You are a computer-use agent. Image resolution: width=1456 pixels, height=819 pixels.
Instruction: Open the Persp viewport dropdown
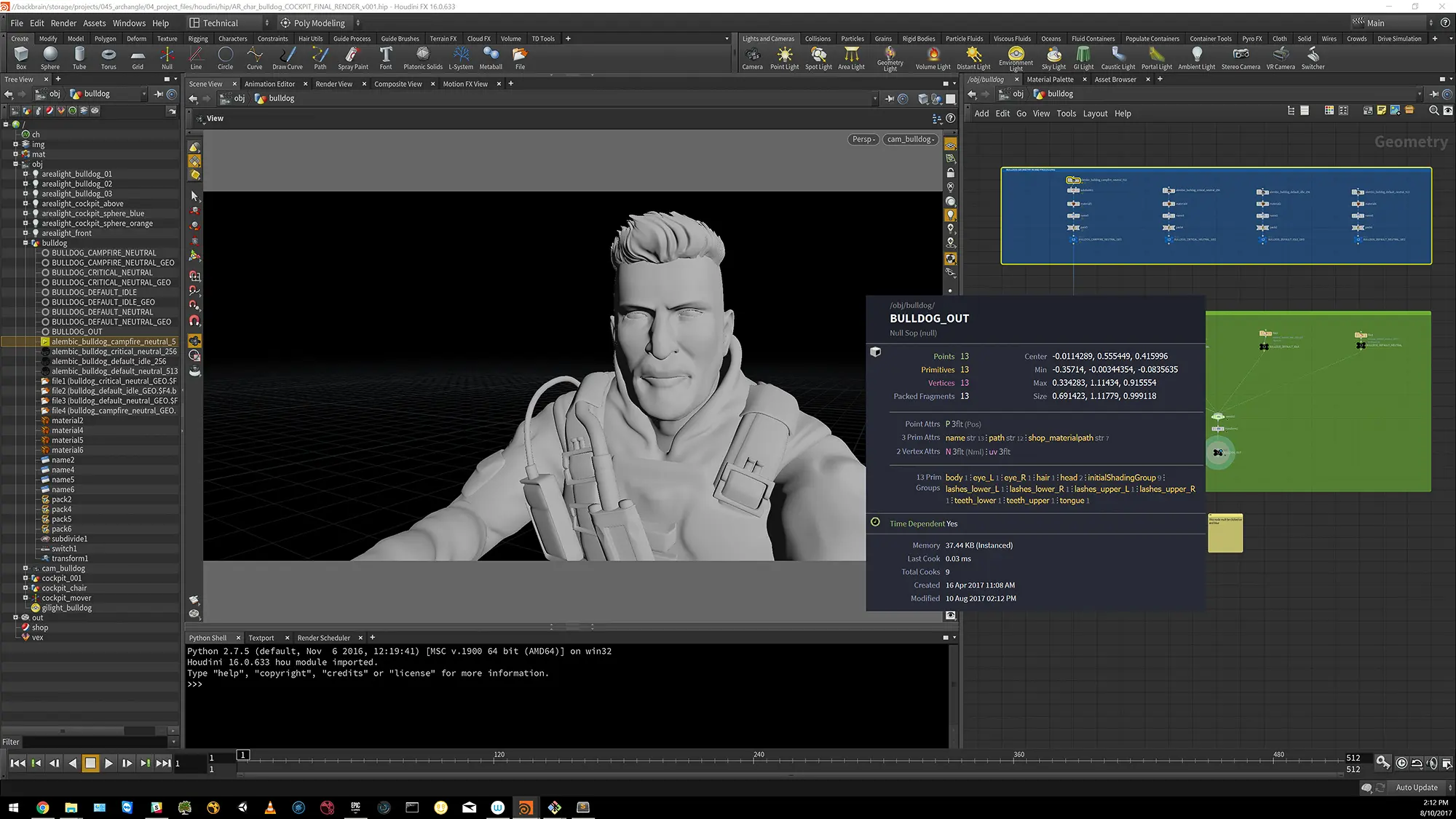tap(863, 139)
